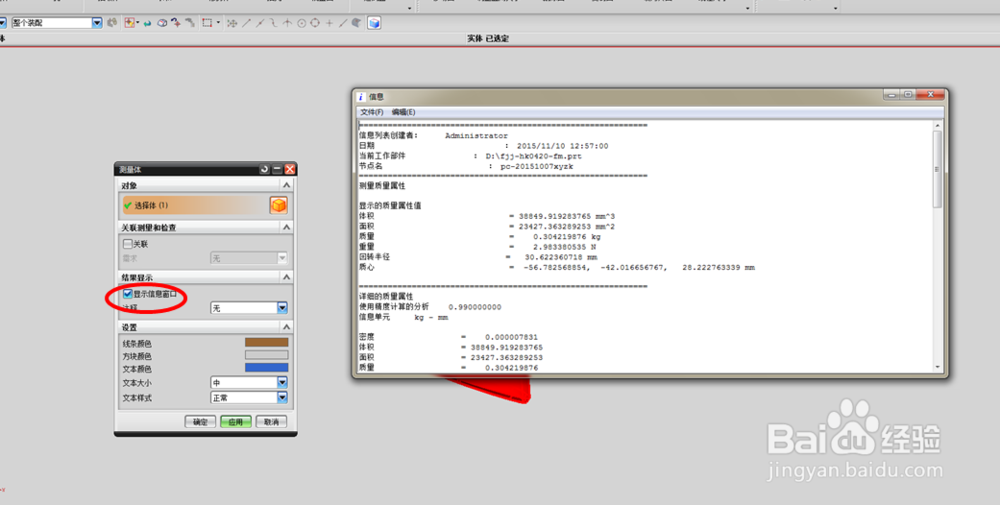Screen dimensions: 1000x505
Task: Toggle the Control Point curve snap icon
Action: [x=274, y=23]
